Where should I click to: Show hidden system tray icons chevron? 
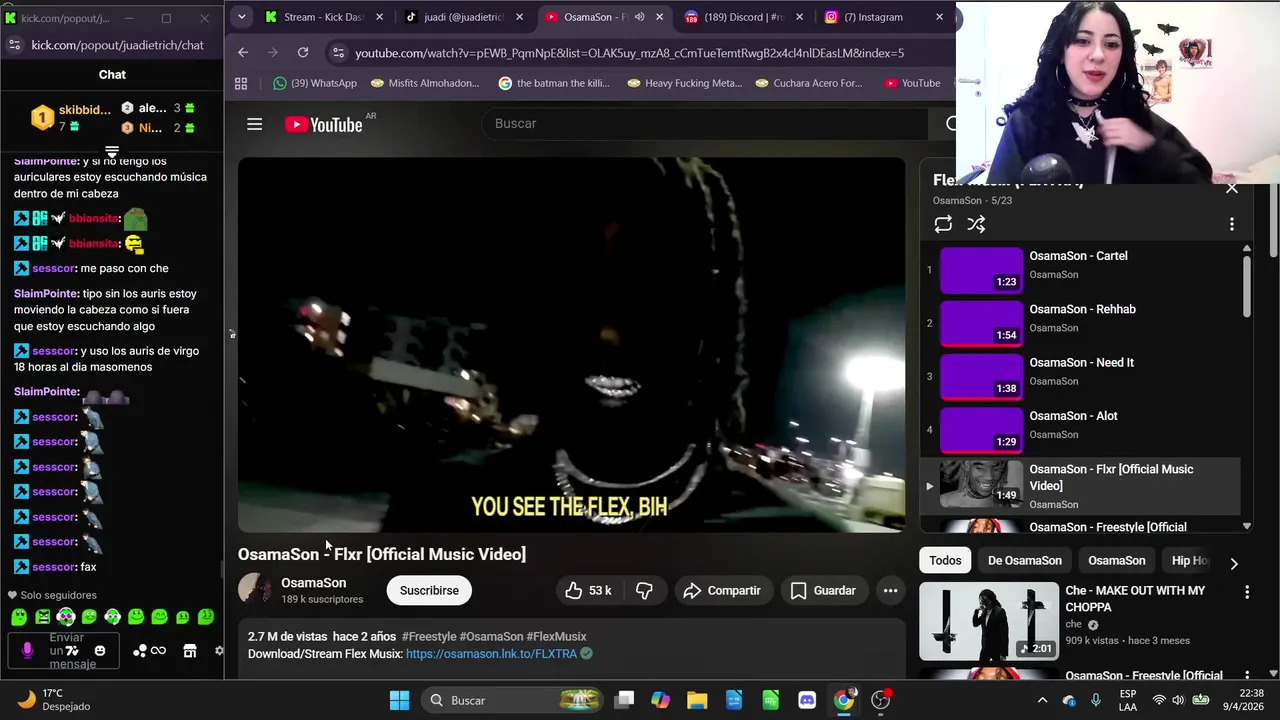point(1042,701)
